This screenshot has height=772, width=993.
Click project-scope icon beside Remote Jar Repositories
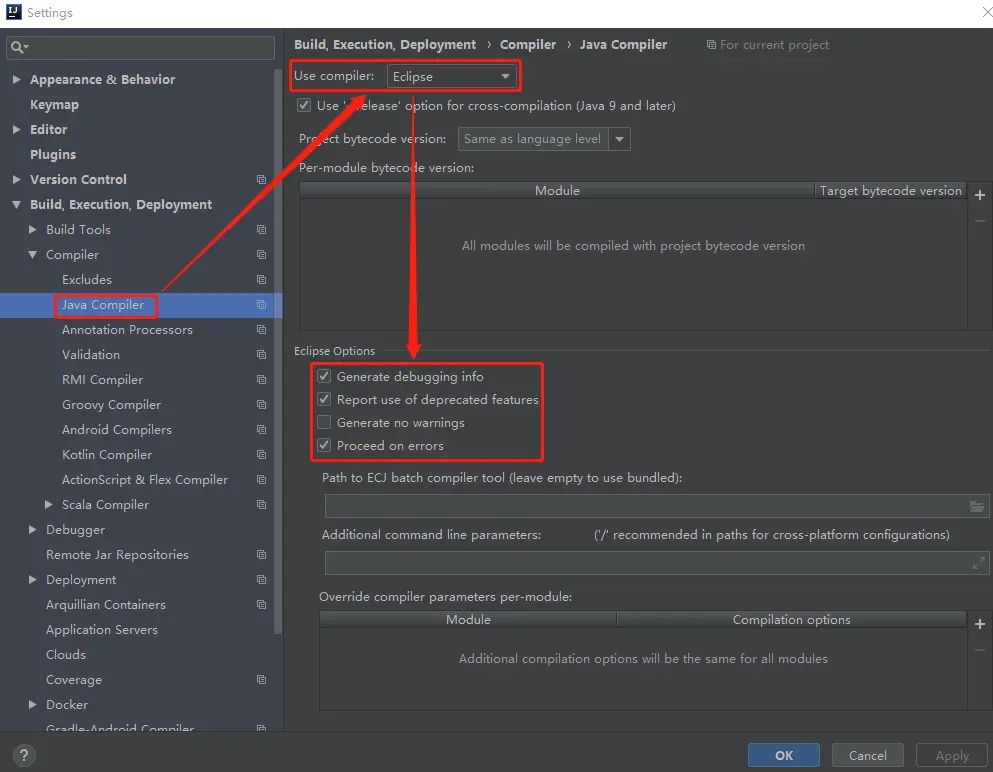click(x=261, y=555)
